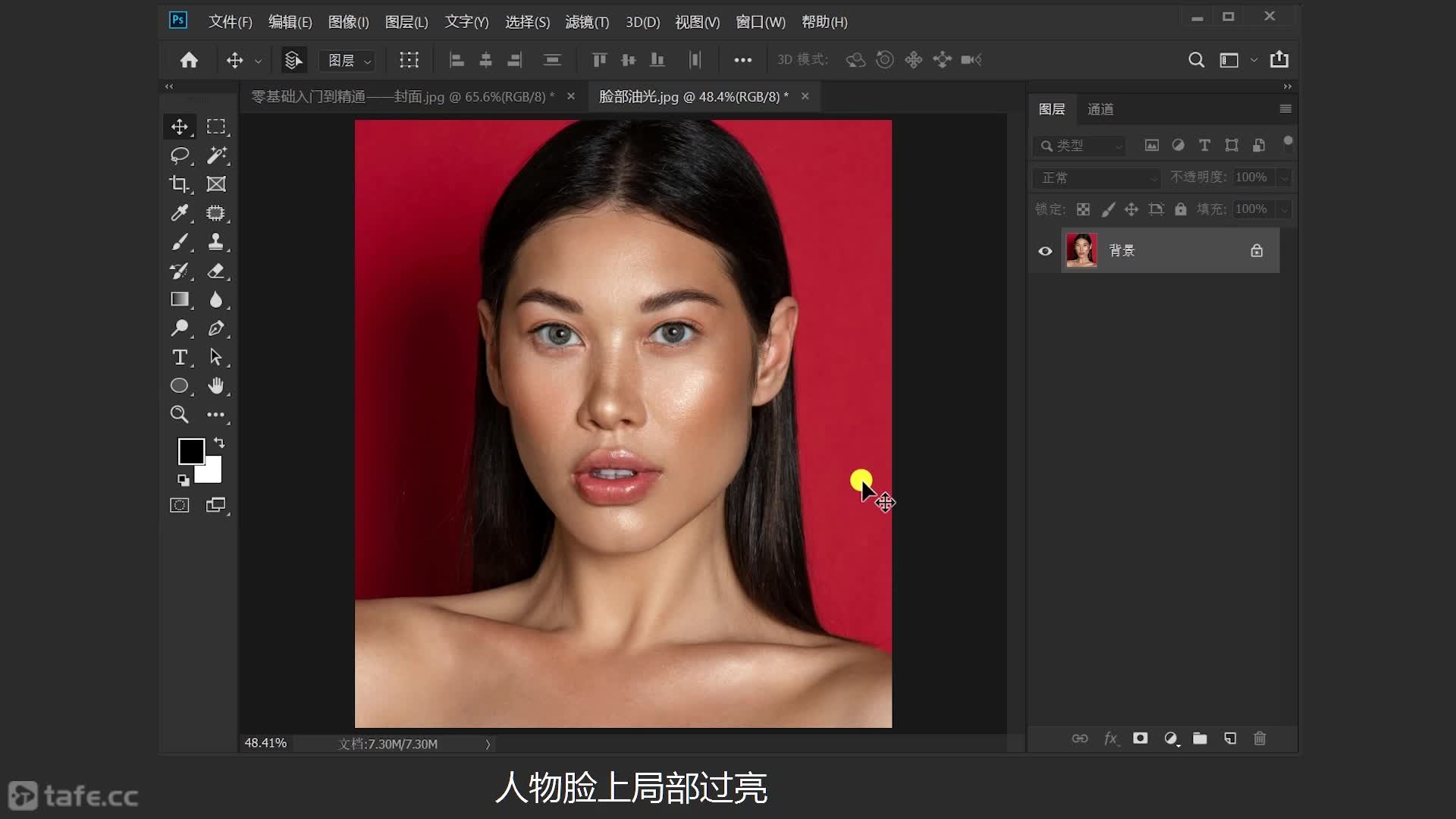
Task: Toggle Auto-Select layer option
Action: coord(293,60)
